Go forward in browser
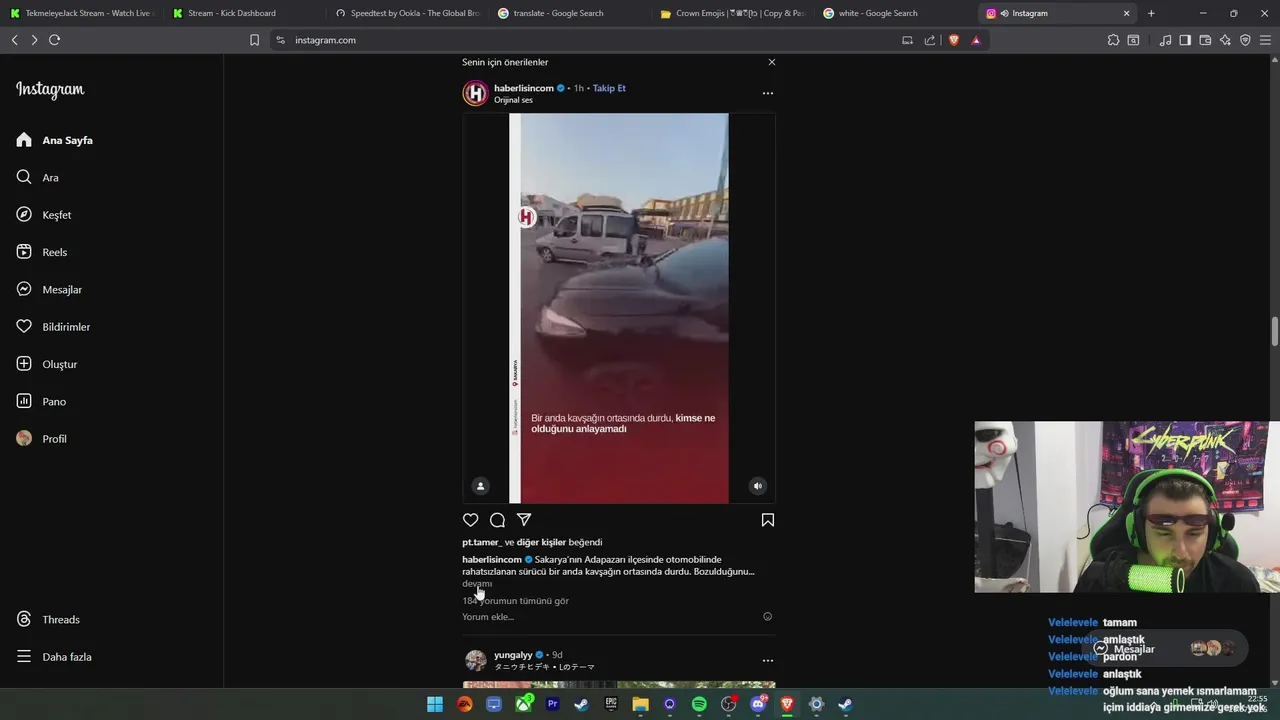The height and width of the screenshot is (720, 1280). [34, 40]
